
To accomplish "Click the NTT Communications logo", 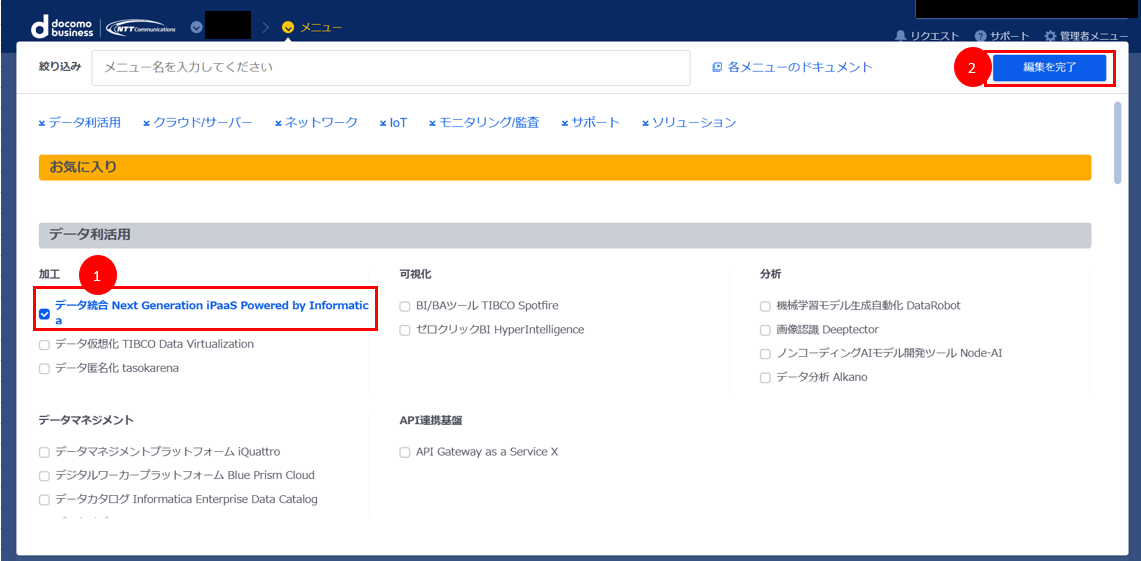I will pos(141,27).
